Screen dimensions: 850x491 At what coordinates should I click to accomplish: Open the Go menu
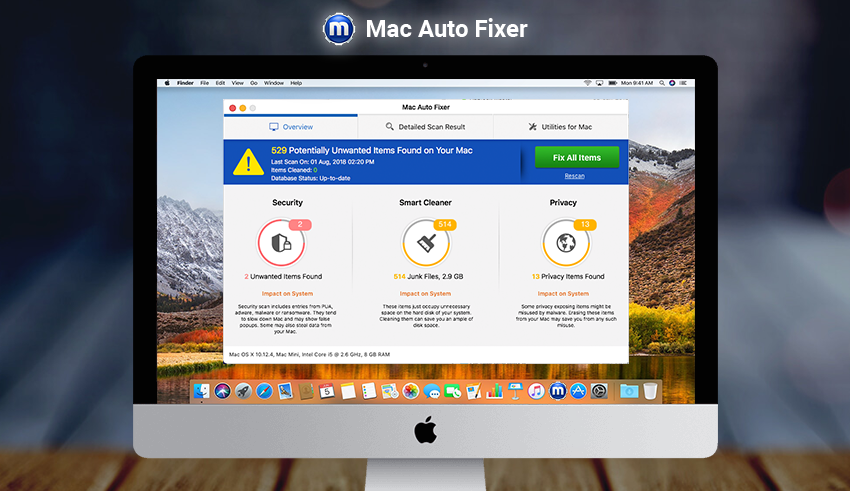coord(254,83)
